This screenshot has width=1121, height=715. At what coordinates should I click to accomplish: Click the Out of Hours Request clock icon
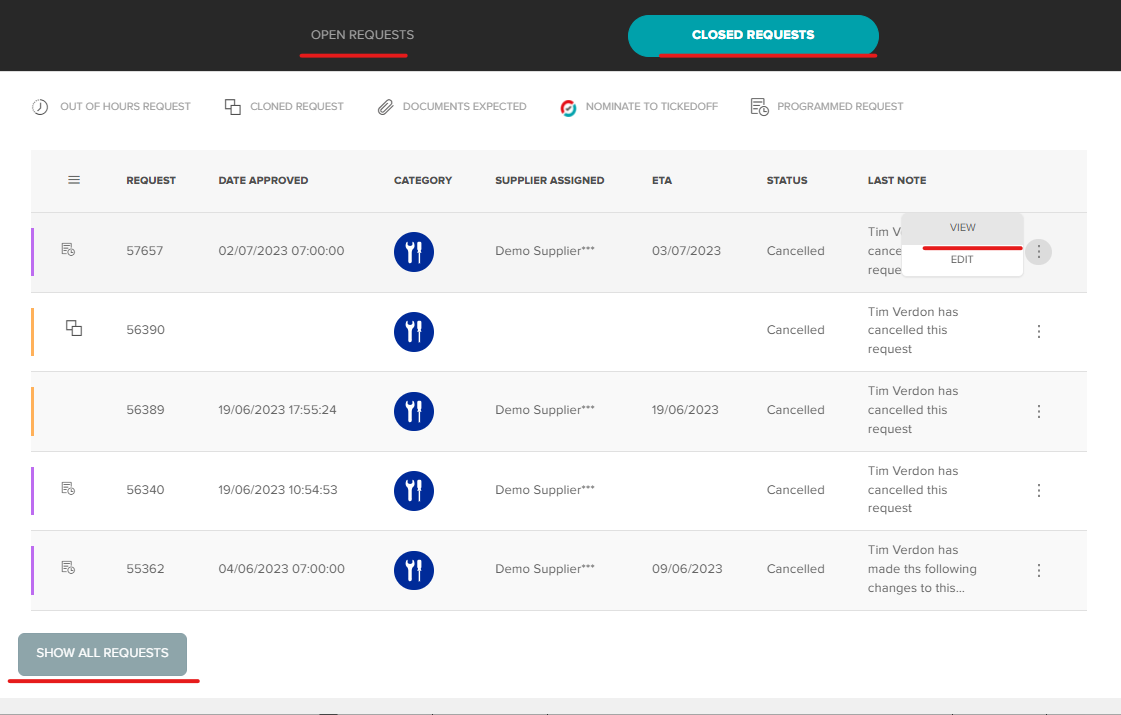[x=40, y=107]
